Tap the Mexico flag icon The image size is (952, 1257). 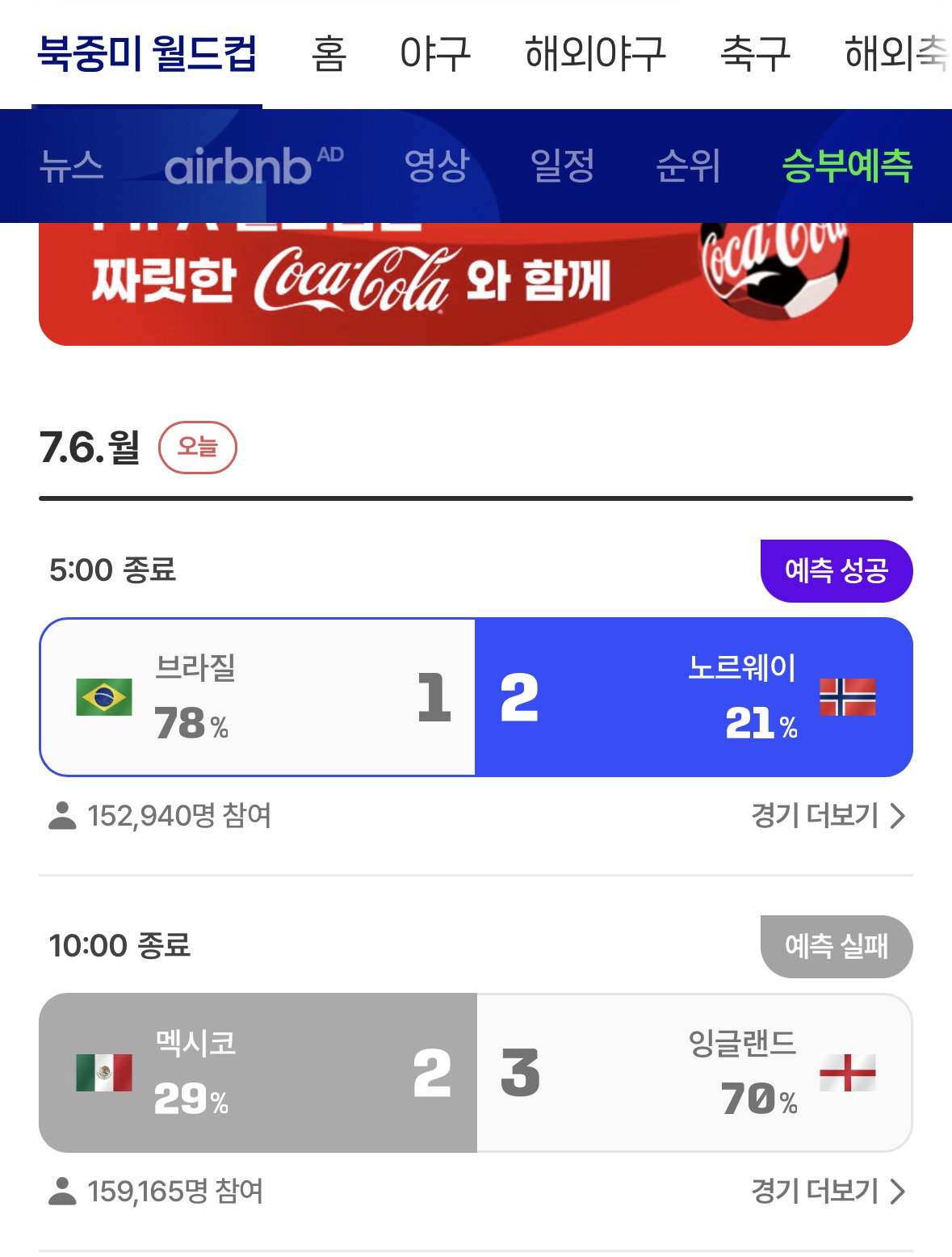104,1073
